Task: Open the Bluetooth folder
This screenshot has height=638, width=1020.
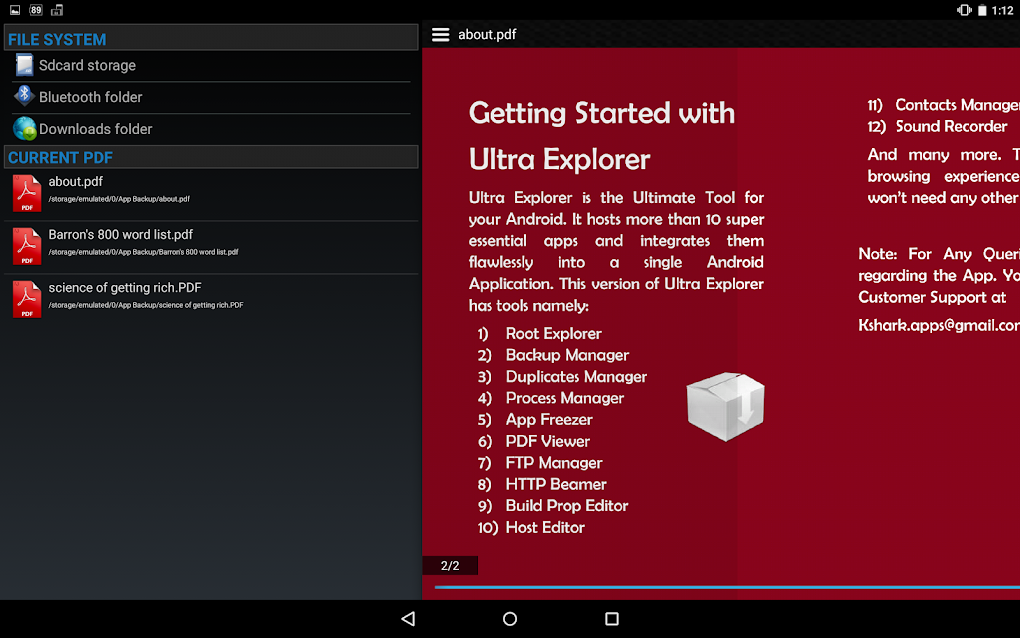Action: coord(211,98)
